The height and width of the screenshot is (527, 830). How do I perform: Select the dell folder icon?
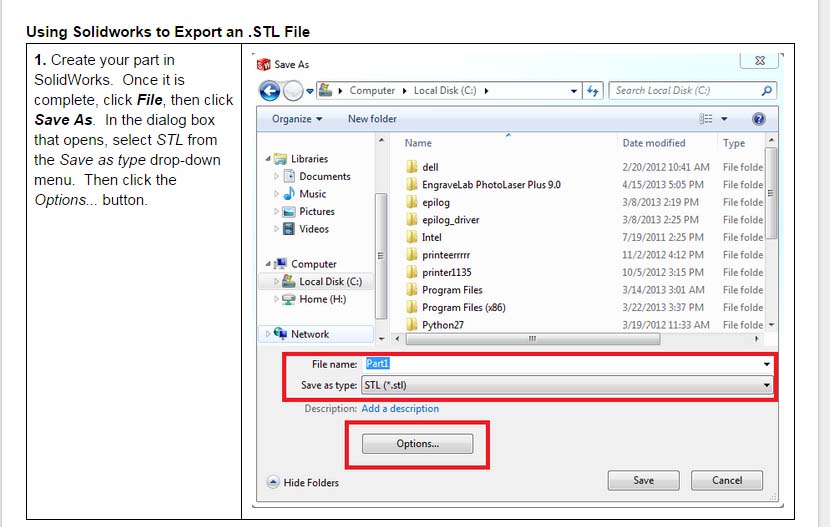pyautogui.click(x=412, y=167)
